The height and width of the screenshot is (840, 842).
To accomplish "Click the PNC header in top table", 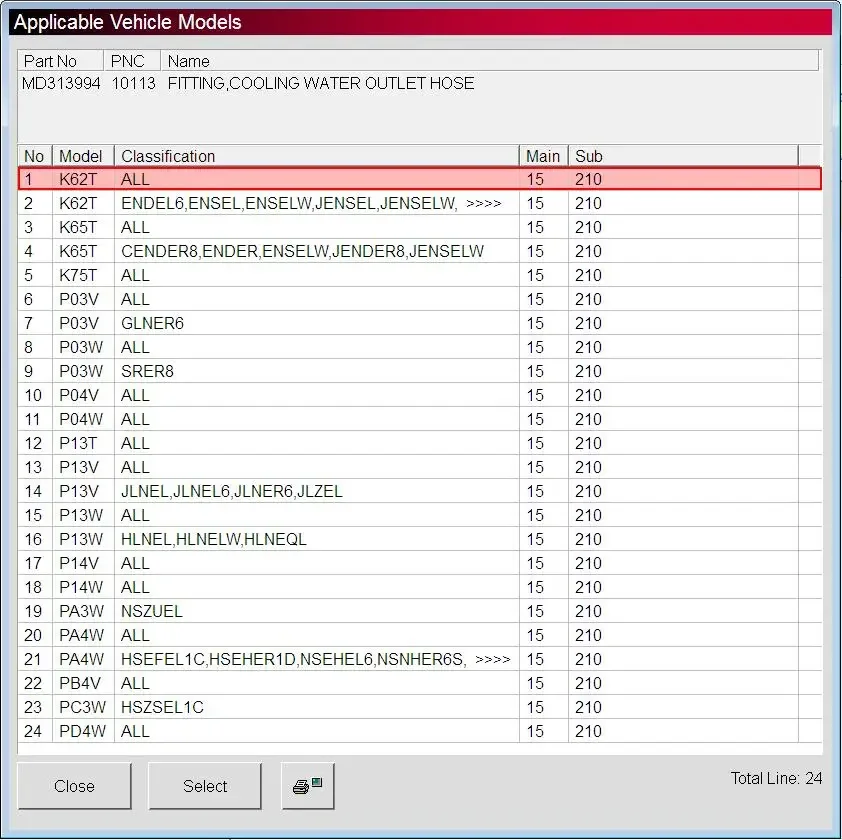I will coord(132,61).
